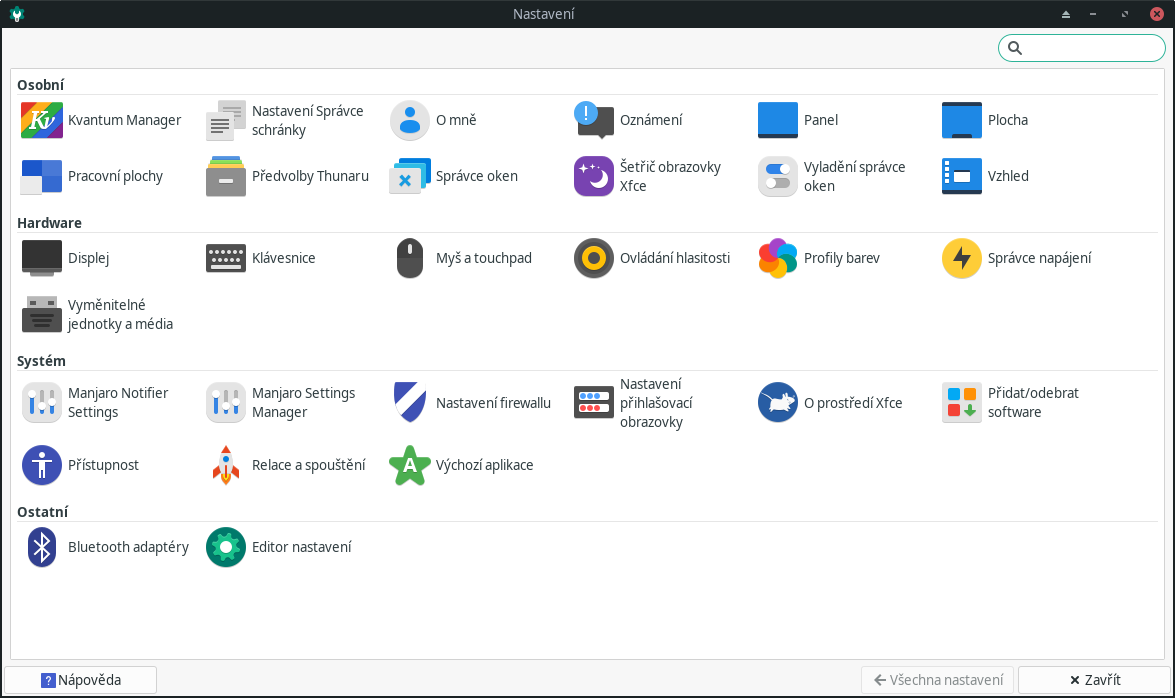Open Oznámení notification settings
This screenshot has height=698, width=1175.
click(x=594, y=120)
